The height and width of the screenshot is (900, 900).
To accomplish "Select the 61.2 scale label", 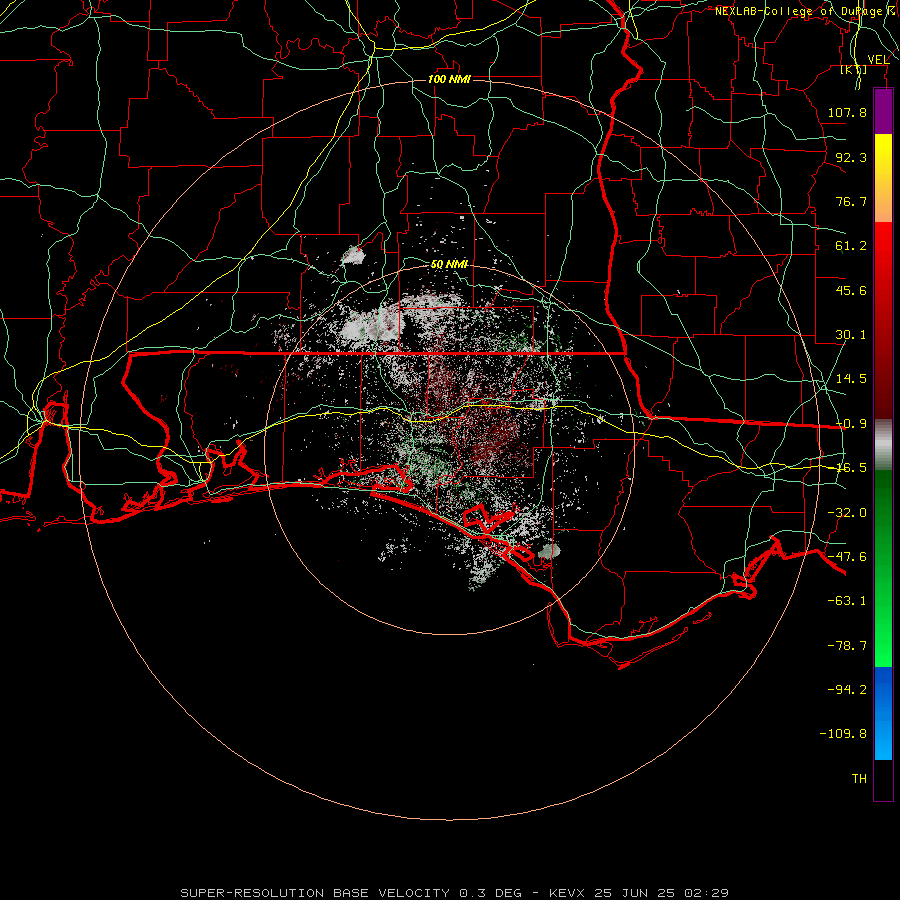I will tap(851, 246).
